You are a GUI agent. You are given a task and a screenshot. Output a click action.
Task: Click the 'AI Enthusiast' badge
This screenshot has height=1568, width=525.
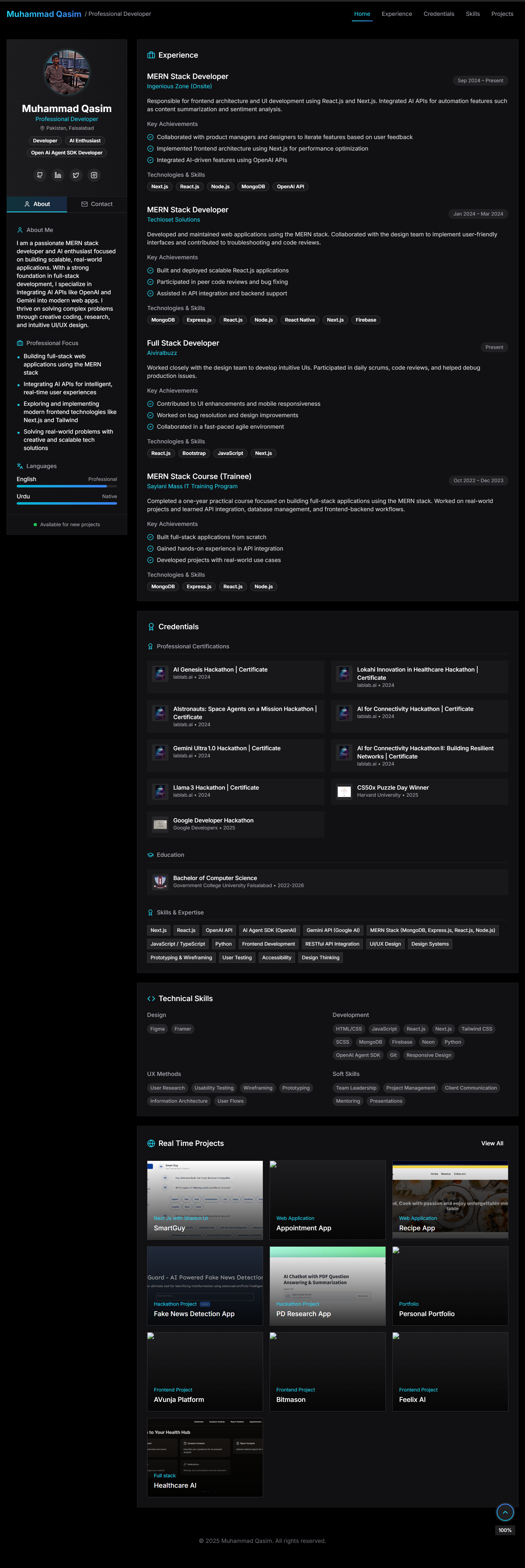coord(85,141)
